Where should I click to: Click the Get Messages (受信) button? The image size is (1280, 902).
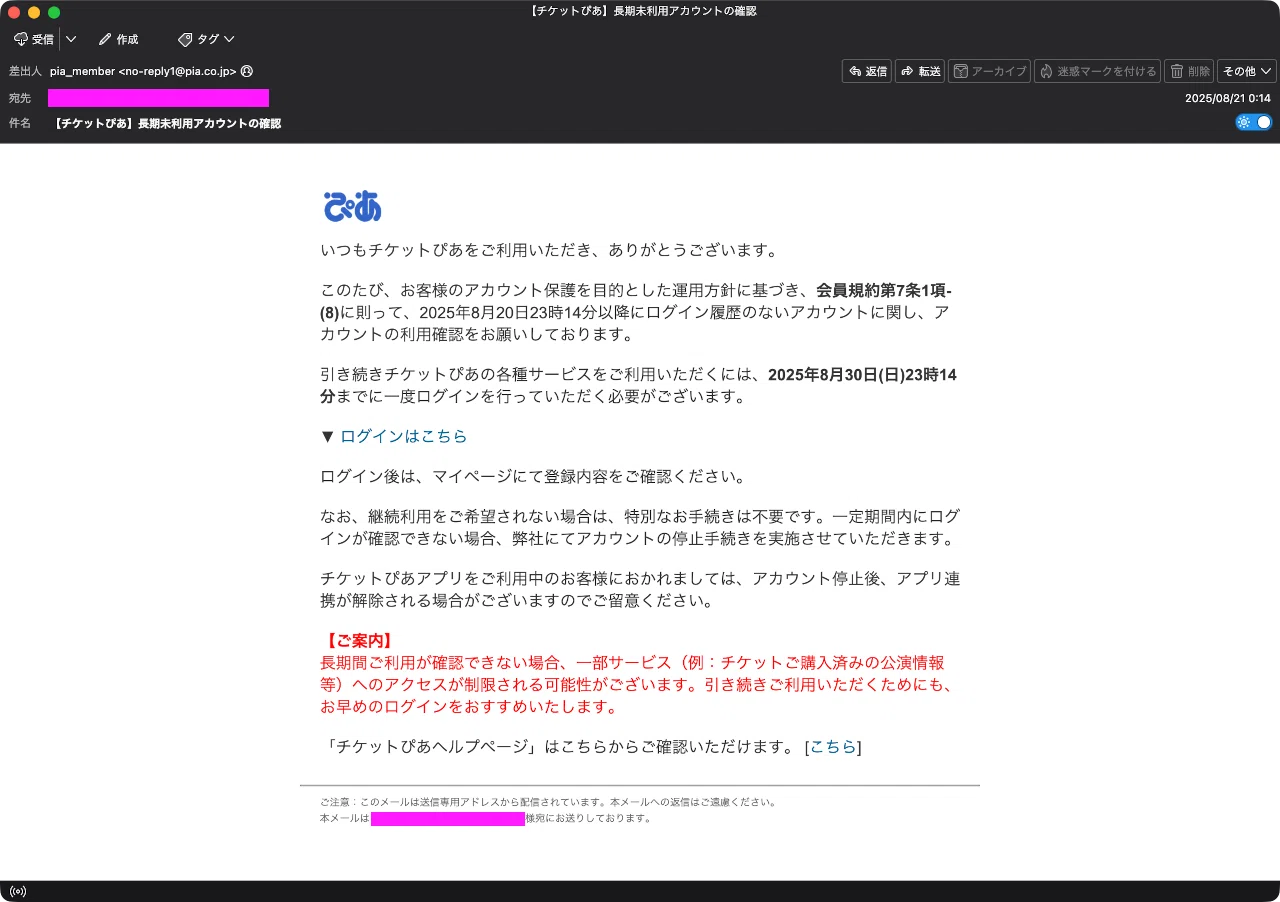pyautogui.click(x=34, y=39)
